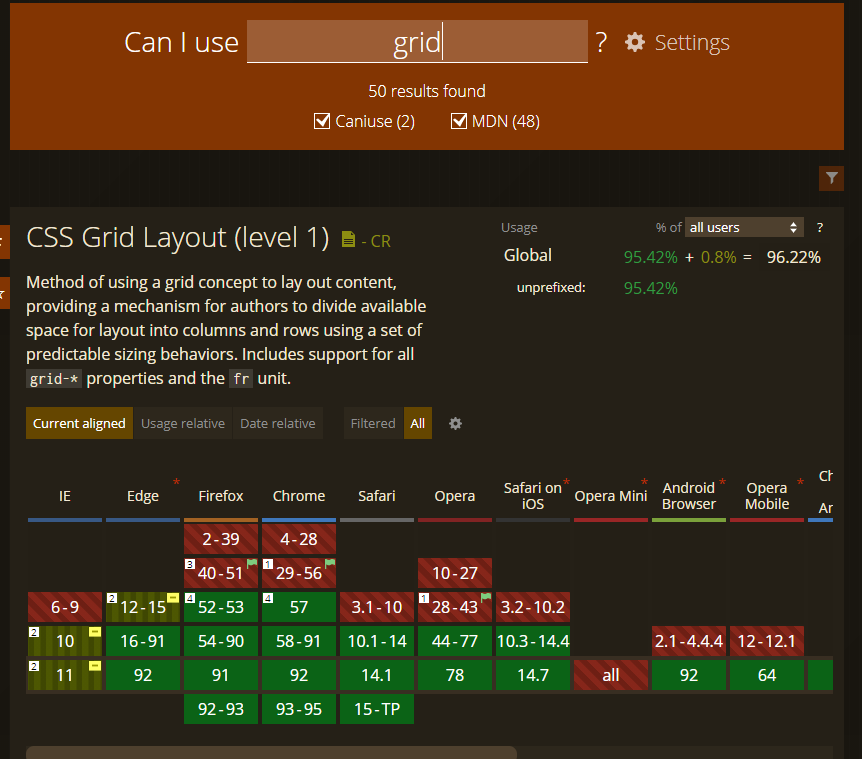The image size is (862, 759).
Task: Click Opera Mobile 12-12.1 cell
Action: point(767,641)
